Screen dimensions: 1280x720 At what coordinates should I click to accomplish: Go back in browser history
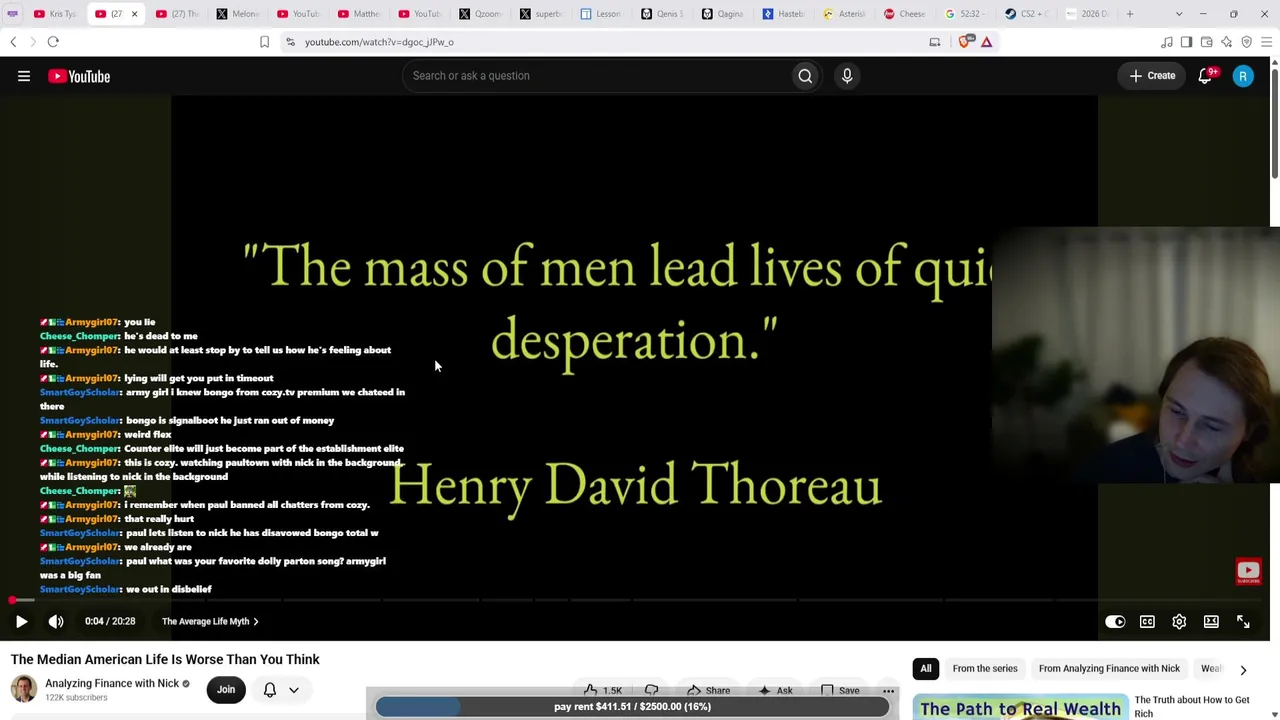[13, 42]
